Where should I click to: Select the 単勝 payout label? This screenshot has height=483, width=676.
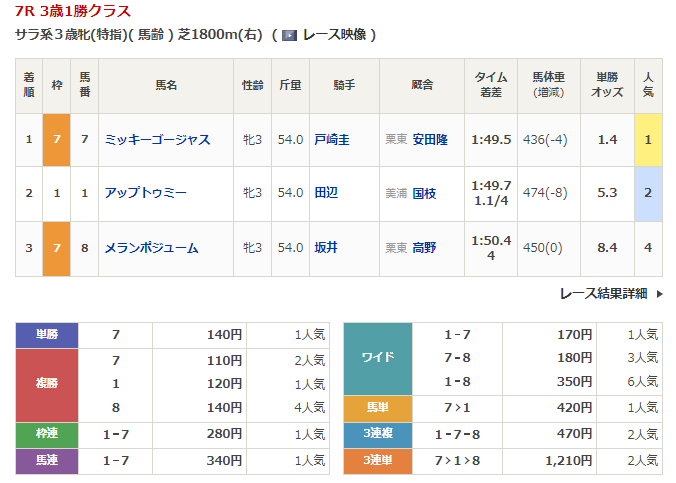(x=47, y=335)
